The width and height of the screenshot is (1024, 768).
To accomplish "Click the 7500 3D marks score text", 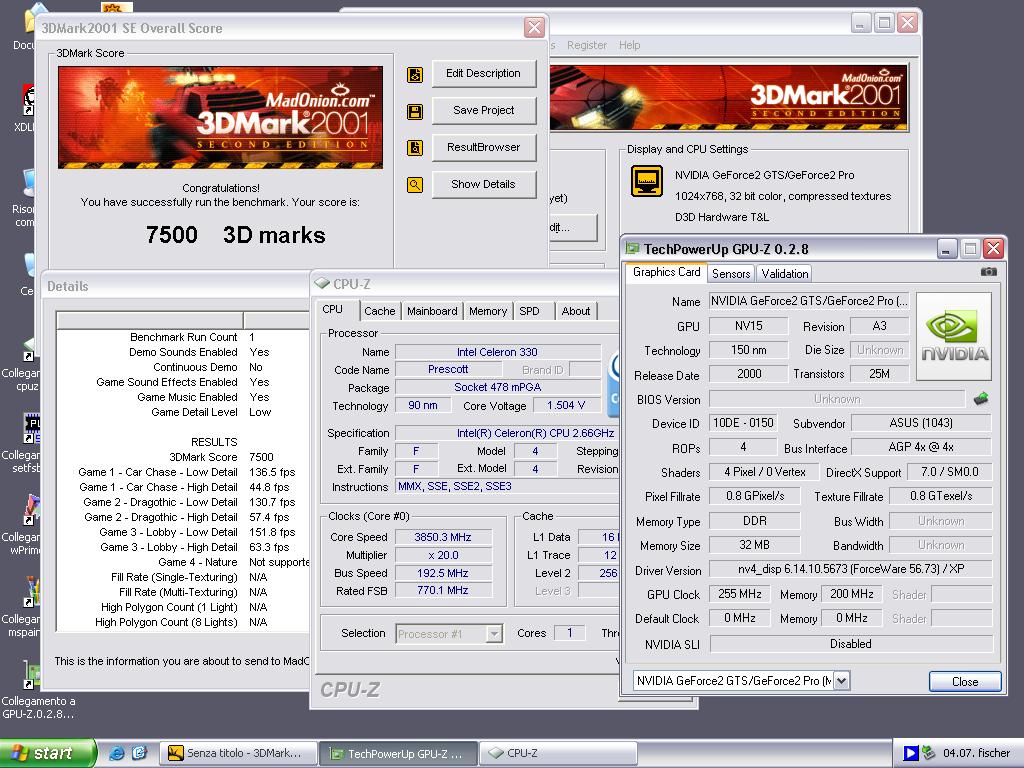I will click(x=235, y=234).
